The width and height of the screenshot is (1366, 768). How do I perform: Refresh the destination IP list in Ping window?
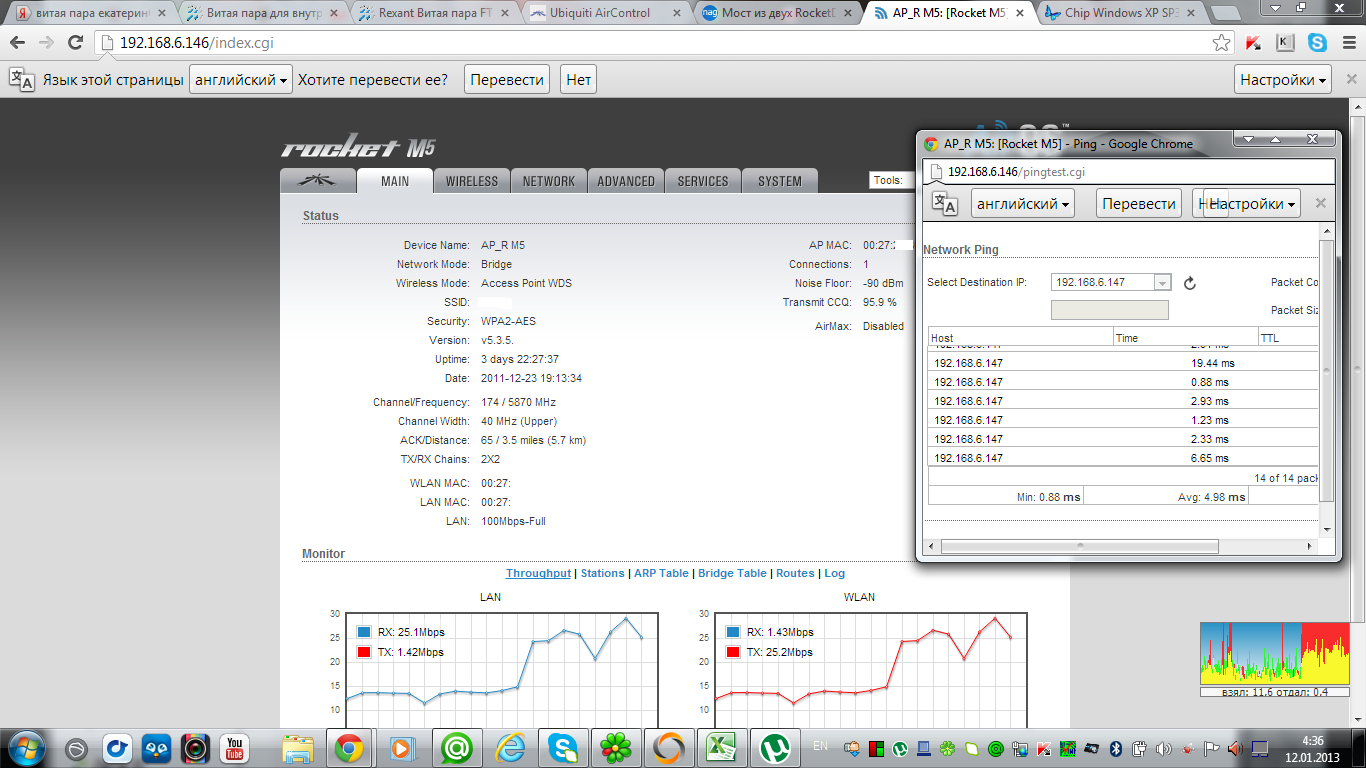1190,283
